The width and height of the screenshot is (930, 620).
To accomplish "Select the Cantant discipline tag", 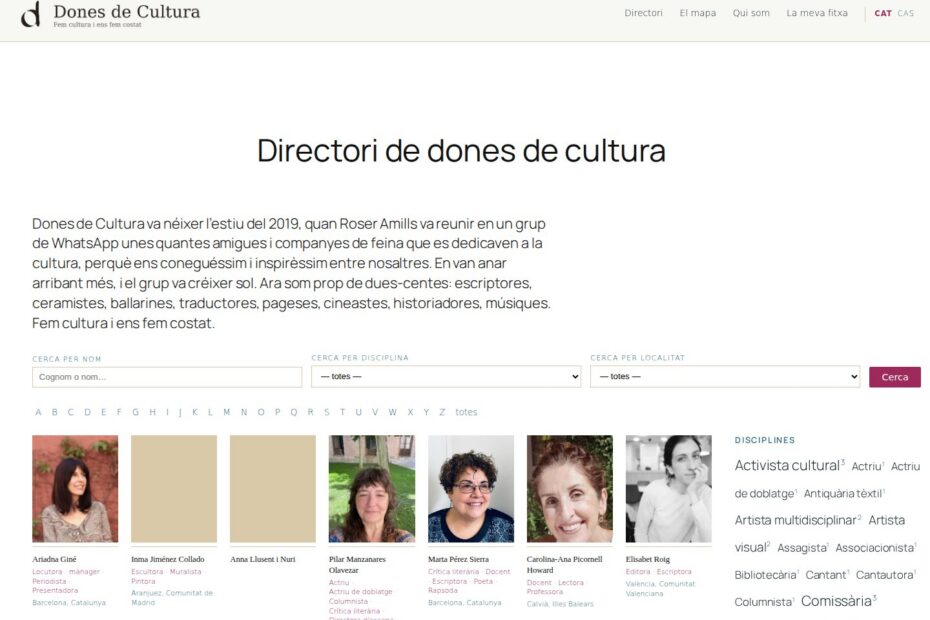I will [825, 575].
